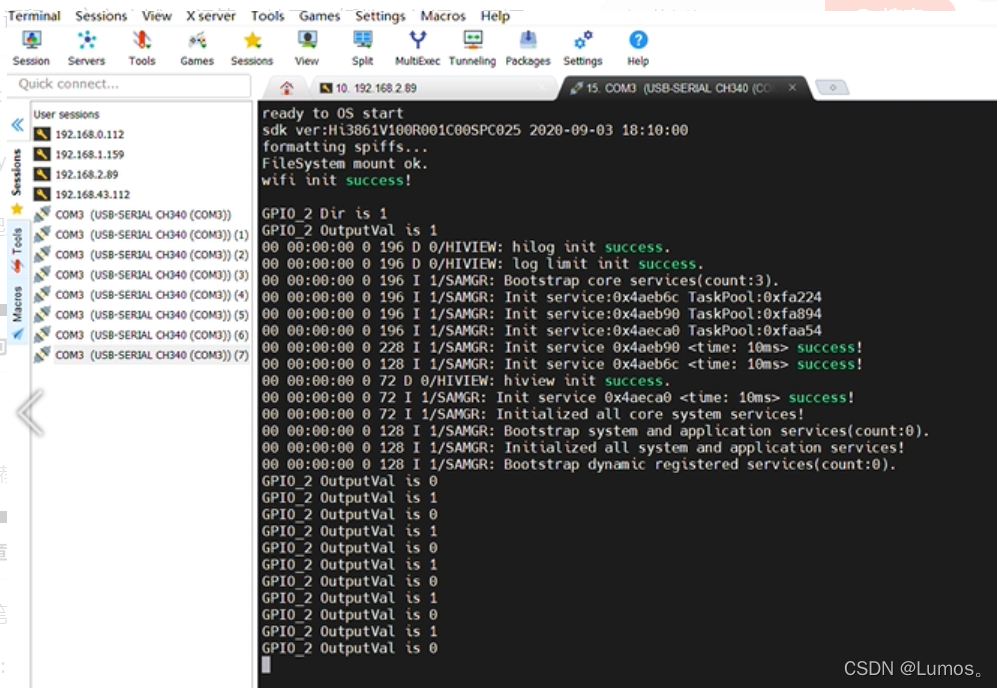Open the Tools menu
Screen dimensions: 997x688
(x=267, y=16)
